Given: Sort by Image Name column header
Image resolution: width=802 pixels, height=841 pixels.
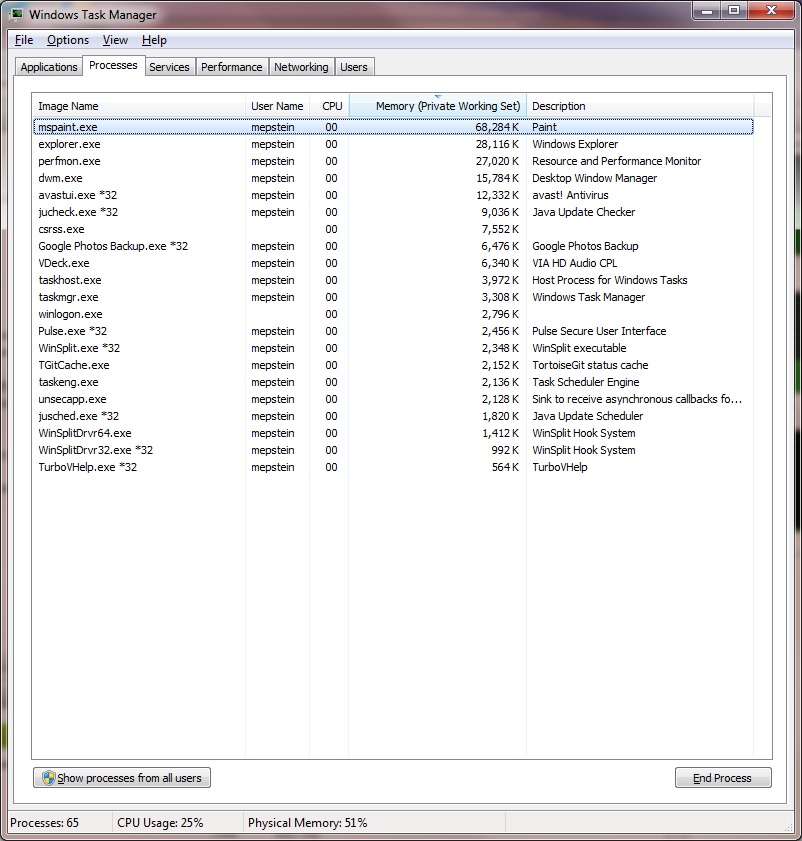Looking at the screenshot, I should point(138,106).
